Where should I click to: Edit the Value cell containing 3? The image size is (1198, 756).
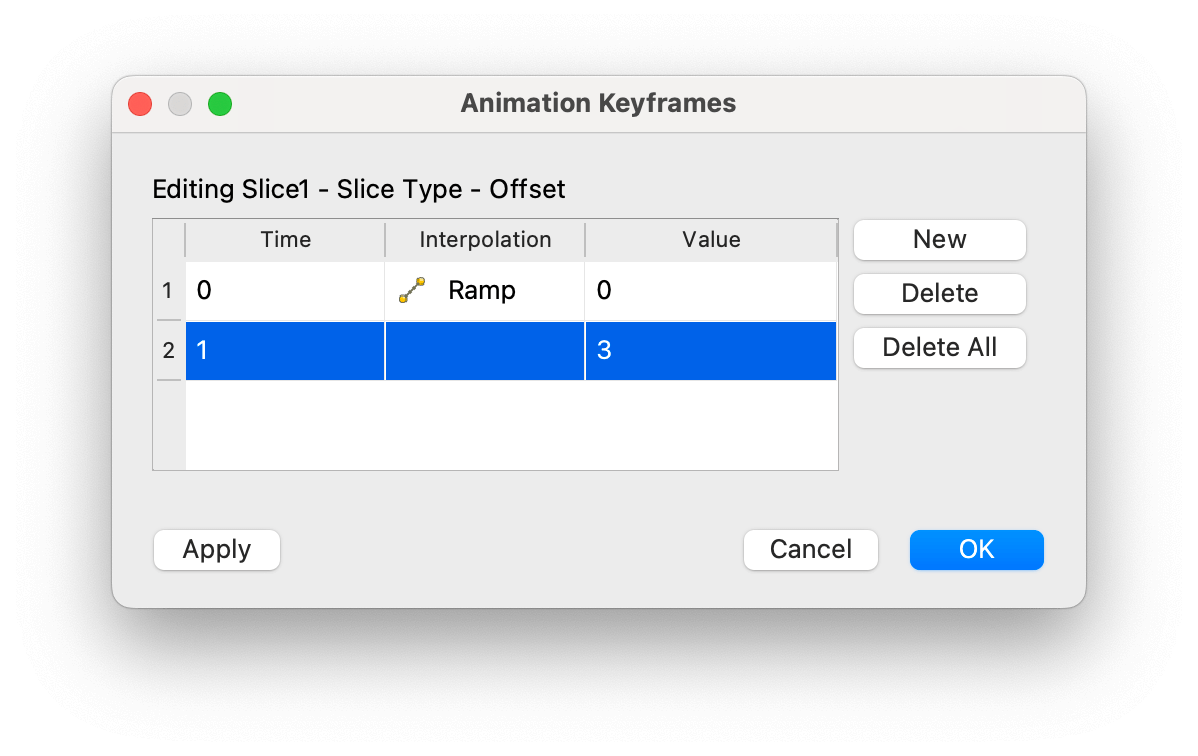[x=710, y=351]
